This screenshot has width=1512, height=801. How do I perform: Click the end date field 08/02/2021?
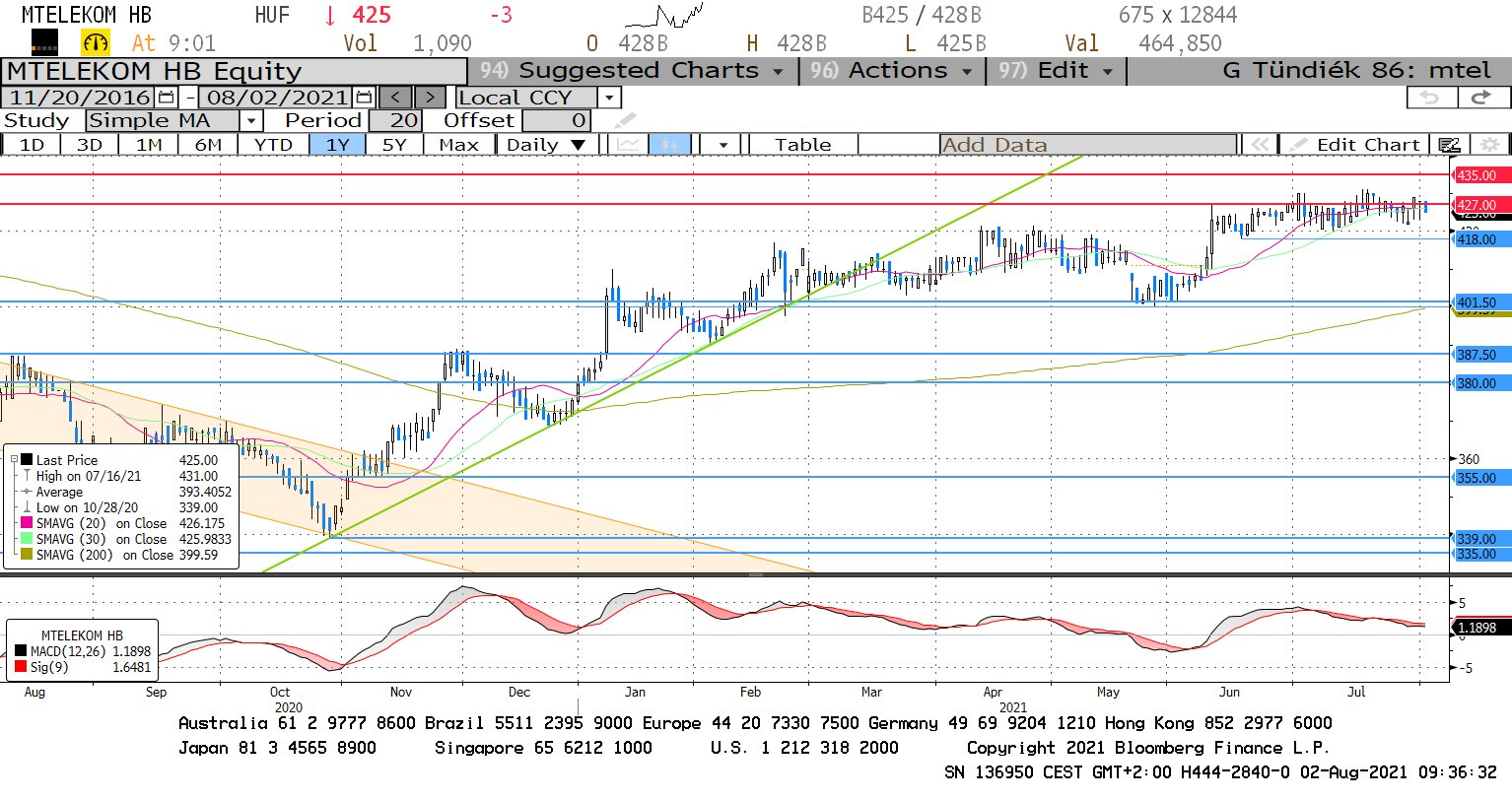pyautogui.click(x=276, y=98)
